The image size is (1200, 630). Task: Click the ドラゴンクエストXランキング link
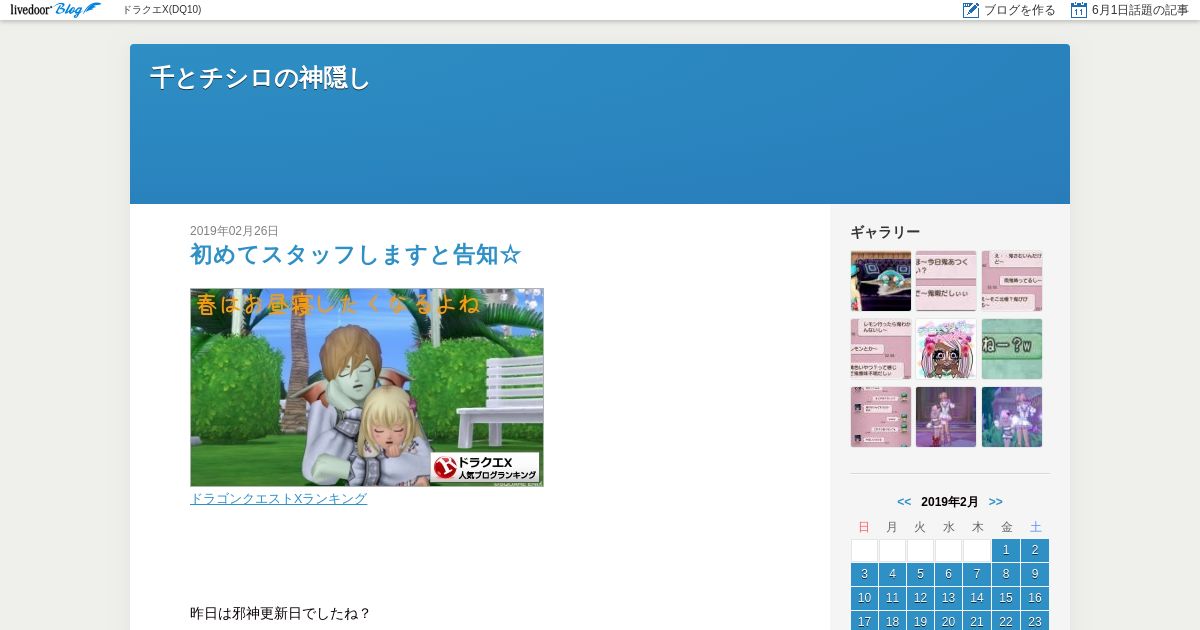[x=278, y=498]
